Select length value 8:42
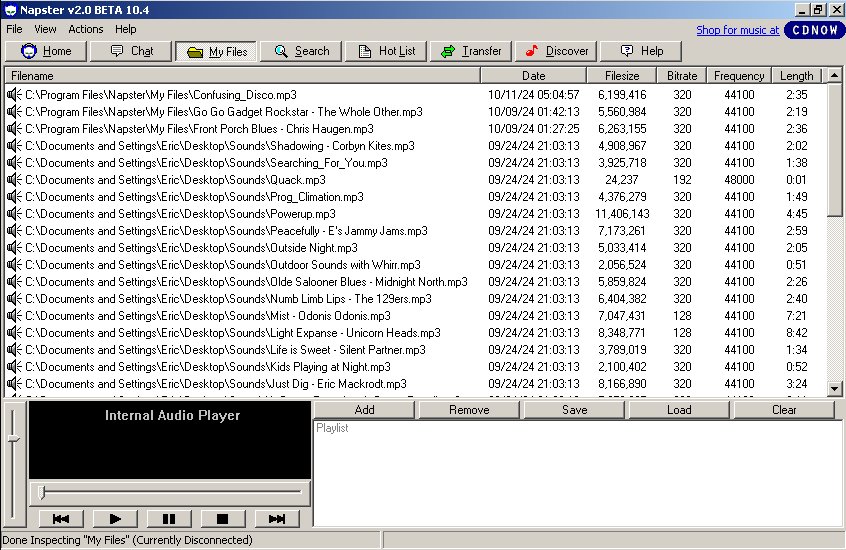 click(796, 333)
